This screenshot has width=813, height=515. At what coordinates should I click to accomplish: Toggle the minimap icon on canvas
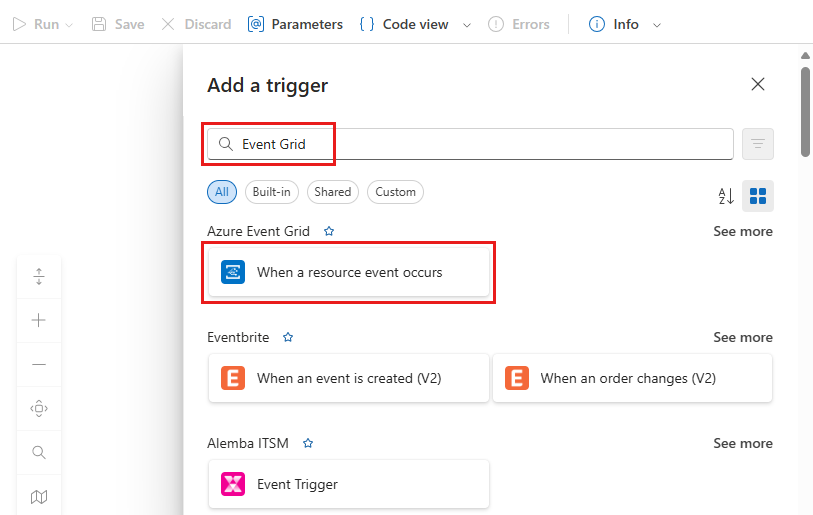coord(39,496)
